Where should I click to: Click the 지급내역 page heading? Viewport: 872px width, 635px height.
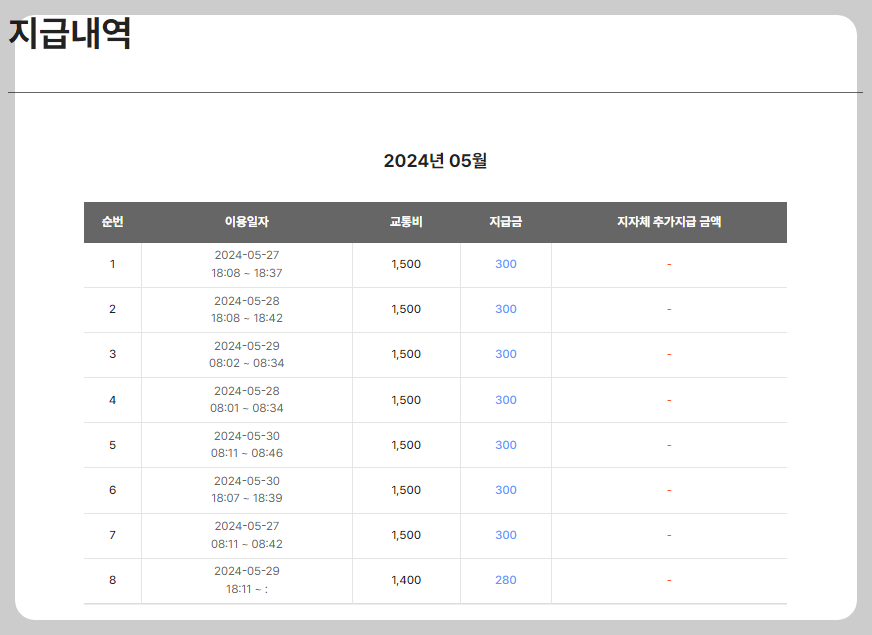(70, 34)
